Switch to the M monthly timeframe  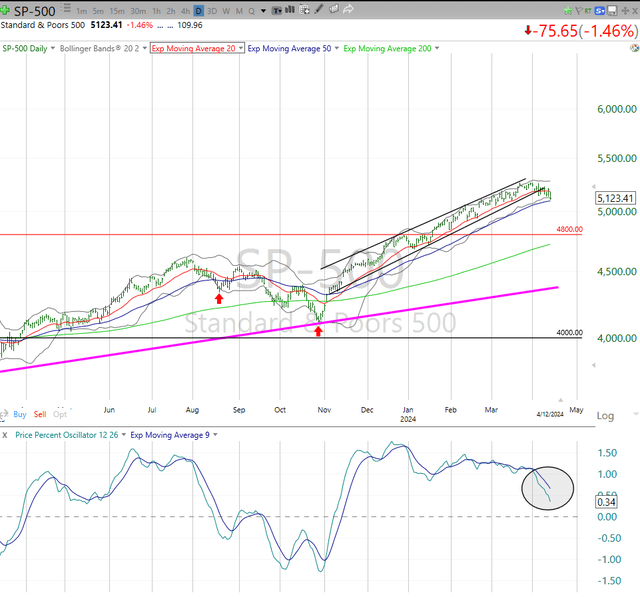[x=239, y=11]
